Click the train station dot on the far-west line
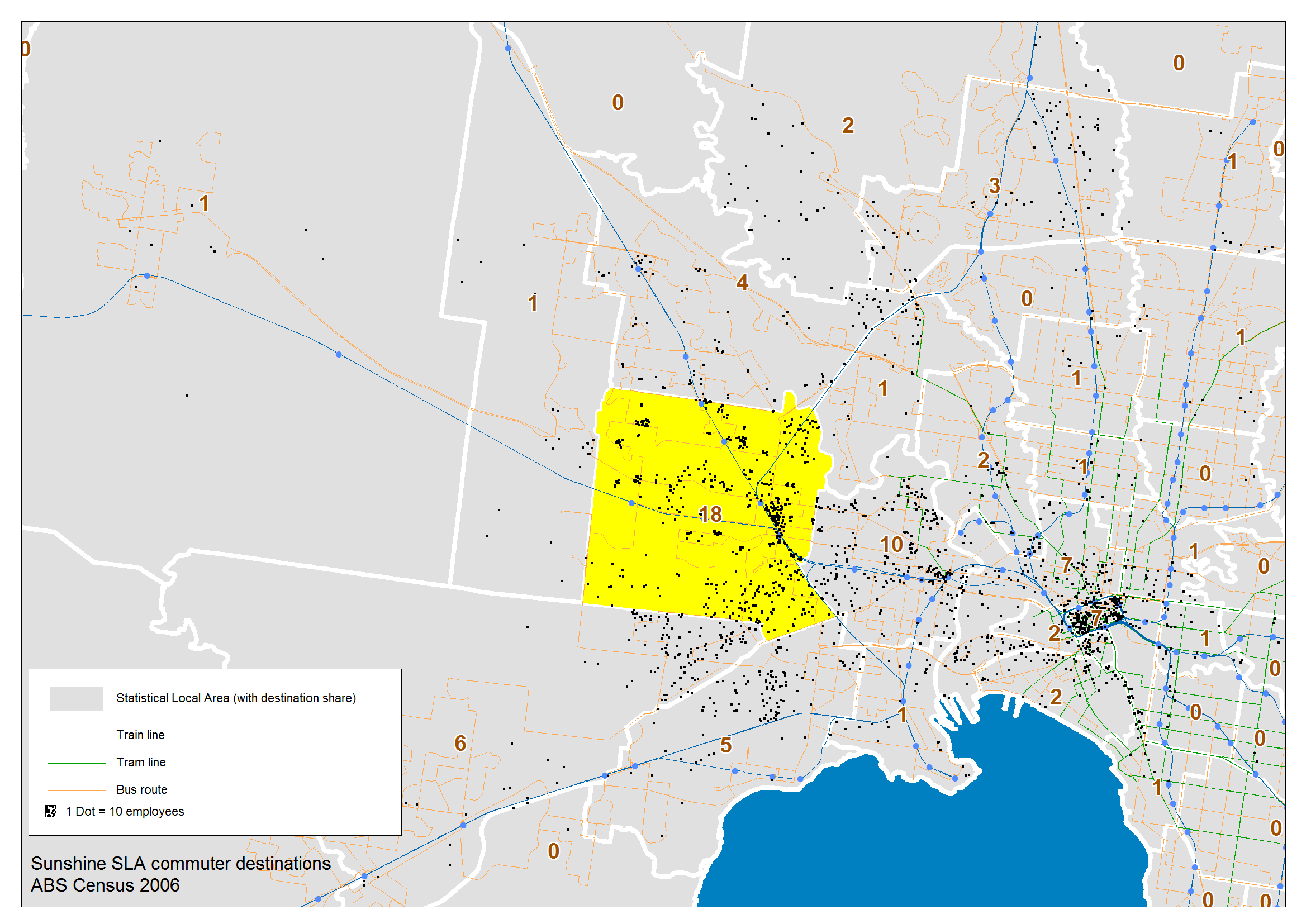Viewport: 1306px width, 924px height. point(148,275)
